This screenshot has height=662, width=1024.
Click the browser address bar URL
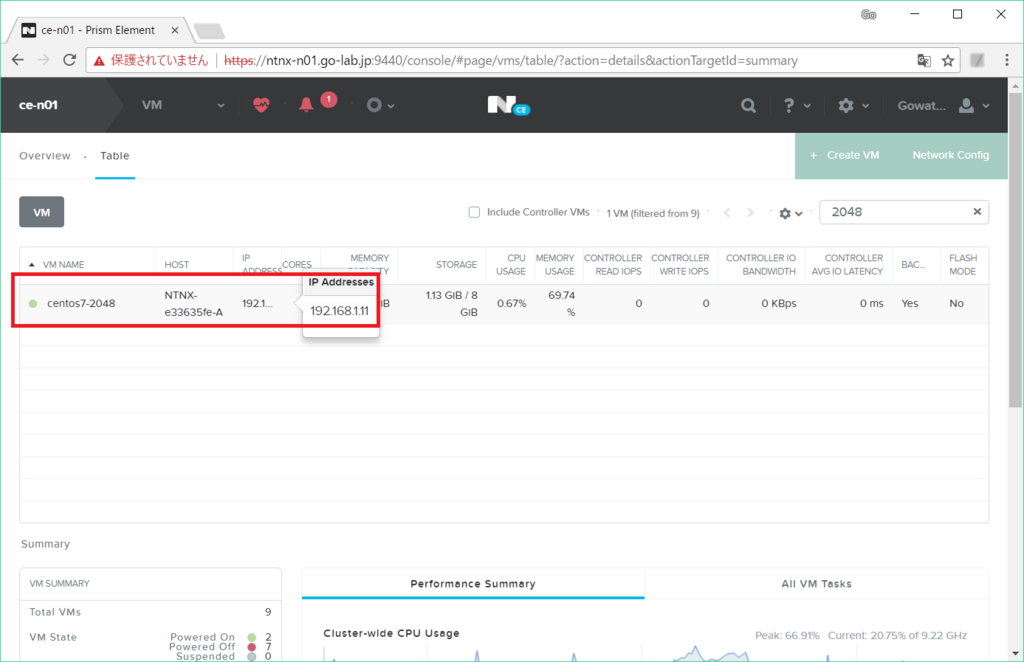tap(511, 61)
